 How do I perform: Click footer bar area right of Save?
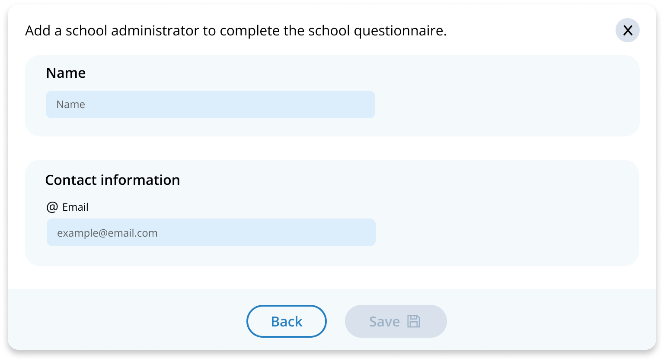[x=551, y=320]
